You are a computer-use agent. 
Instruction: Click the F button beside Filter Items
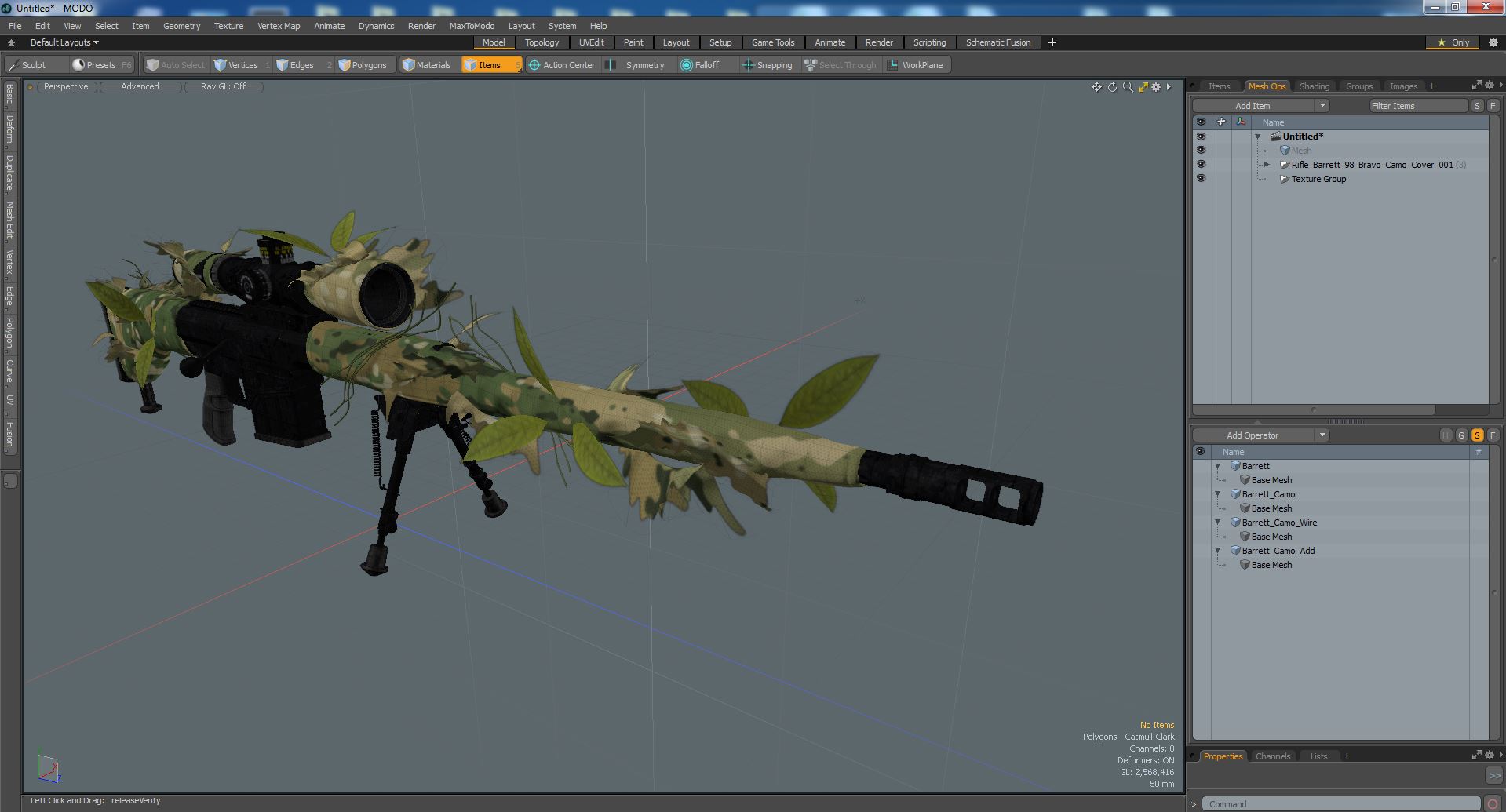1493,106
